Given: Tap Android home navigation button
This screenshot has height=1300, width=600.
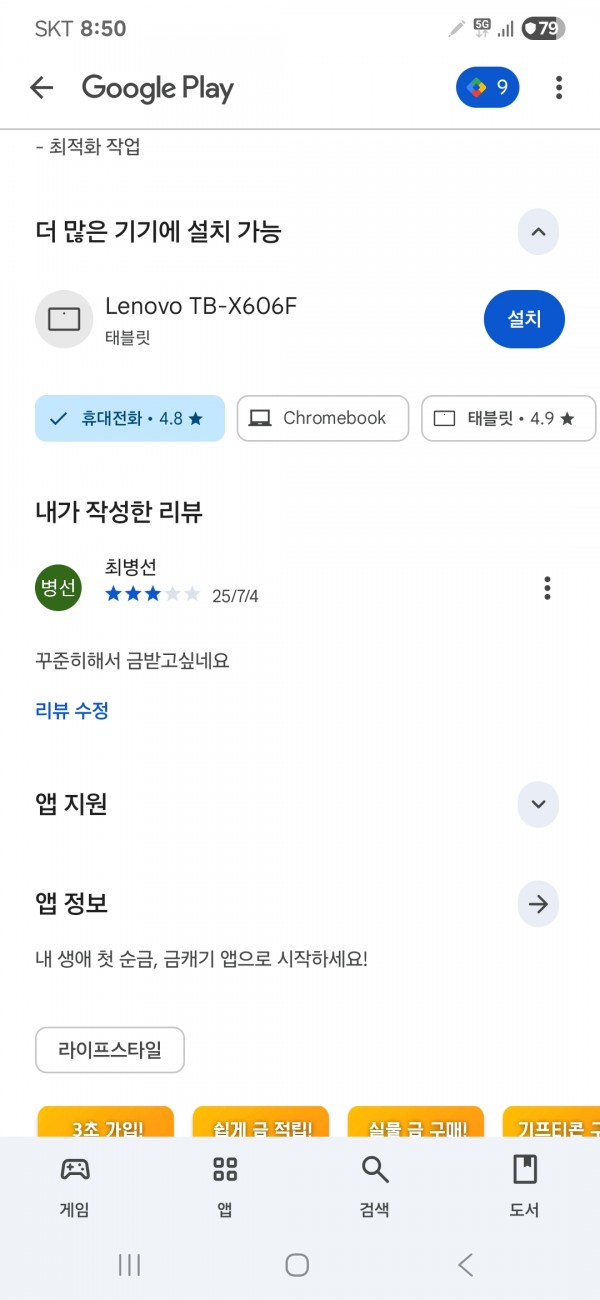Looking at the screenshot, I should coord(297,1265).
